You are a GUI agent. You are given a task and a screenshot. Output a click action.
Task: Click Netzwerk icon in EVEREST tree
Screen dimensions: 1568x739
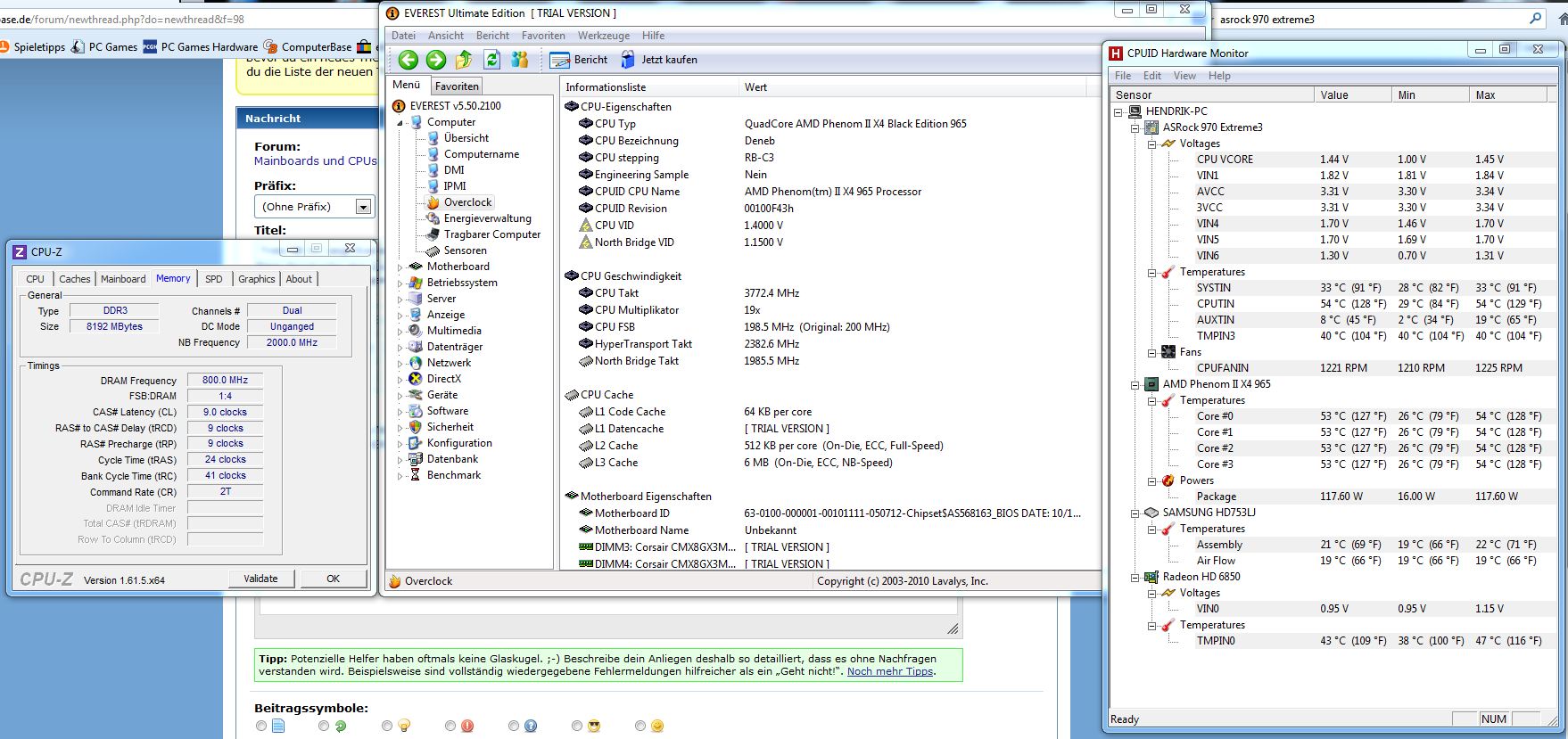click(x=416, y=363)
